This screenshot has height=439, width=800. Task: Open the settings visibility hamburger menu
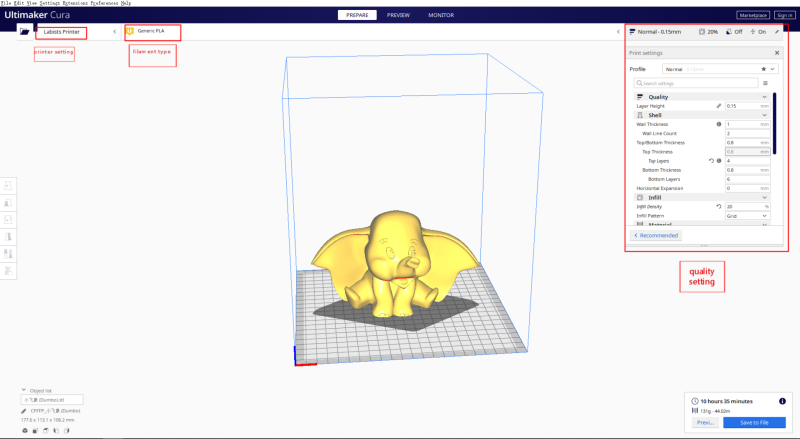pos(765,83)
